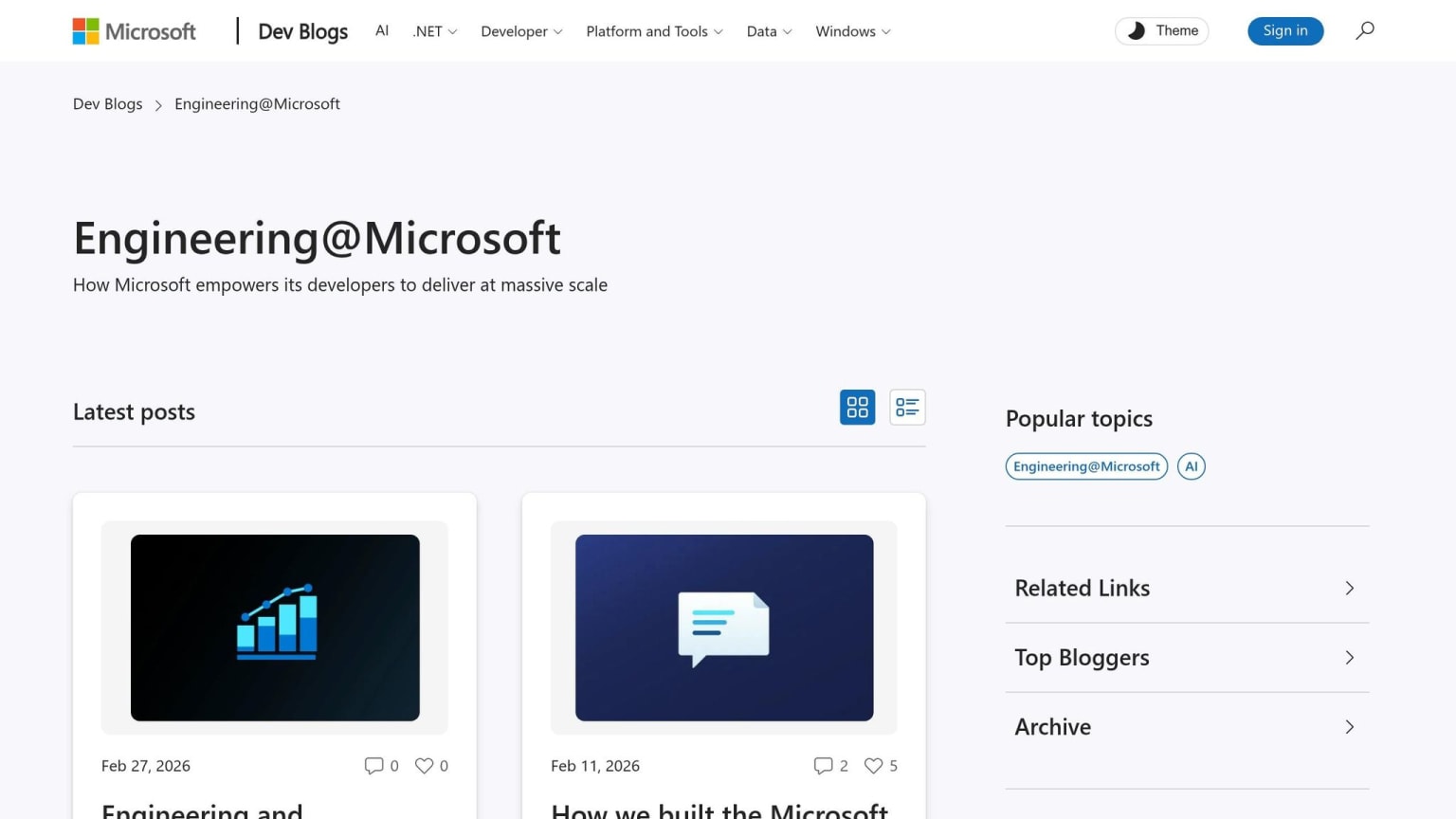The height and width of the screenshot is (819, 1456).
Task: Switch to grid view layout
Action: 857,408
